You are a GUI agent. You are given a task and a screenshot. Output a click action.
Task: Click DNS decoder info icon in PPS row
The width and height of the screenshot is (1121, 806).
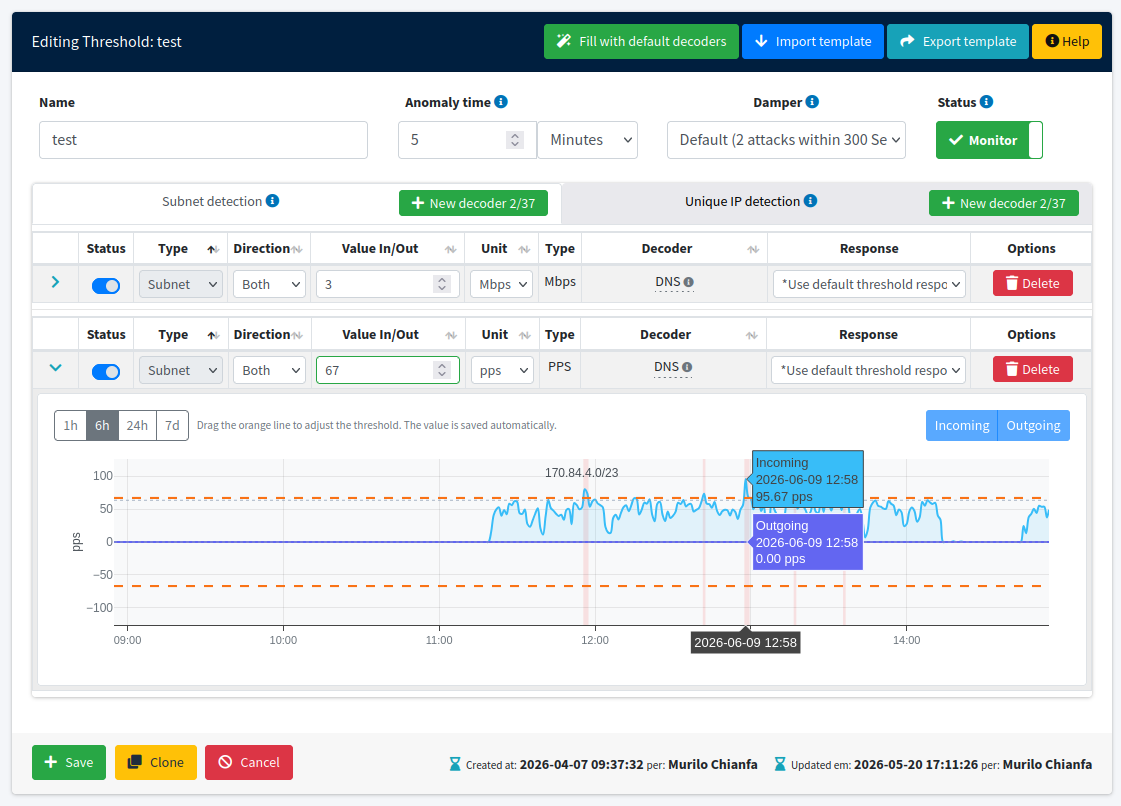687,368
